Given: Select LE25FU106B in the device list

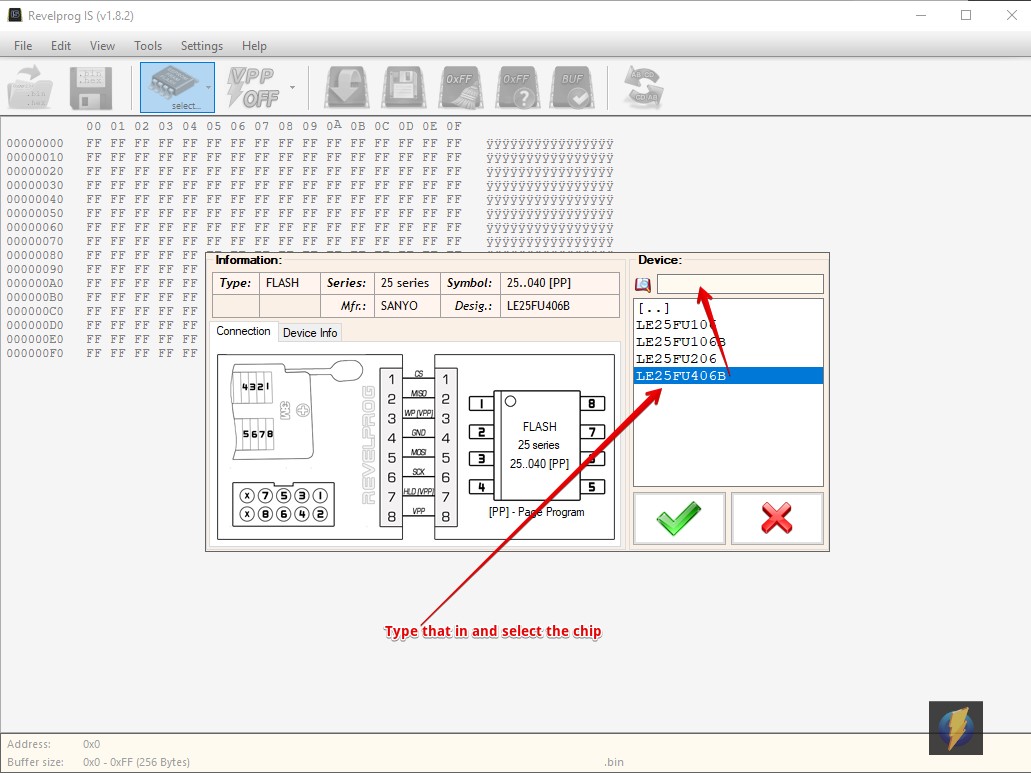Looking at the screenshot, I should tap(728, 342).
